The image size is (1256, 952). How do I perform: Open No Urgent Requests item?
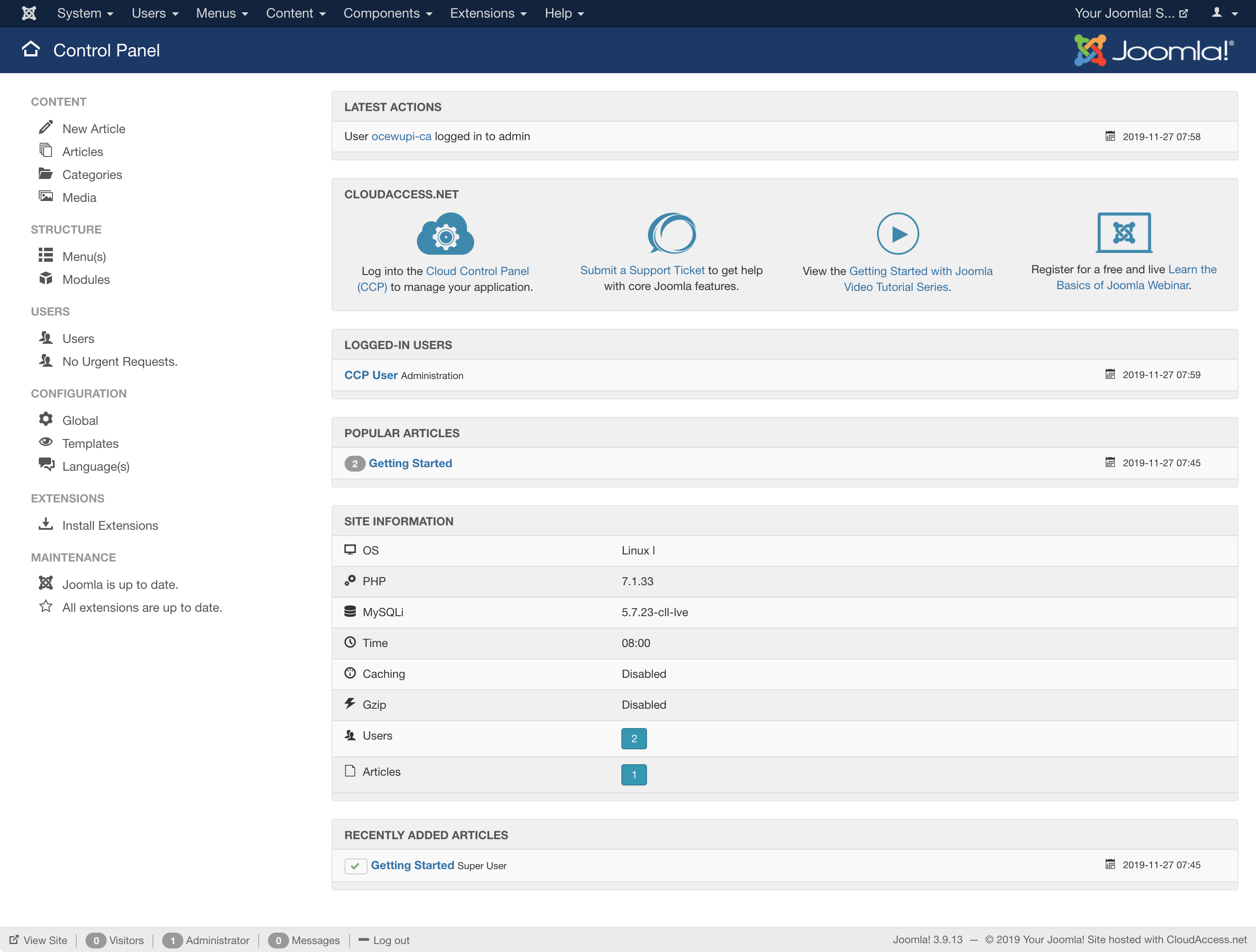coord(120,362)
